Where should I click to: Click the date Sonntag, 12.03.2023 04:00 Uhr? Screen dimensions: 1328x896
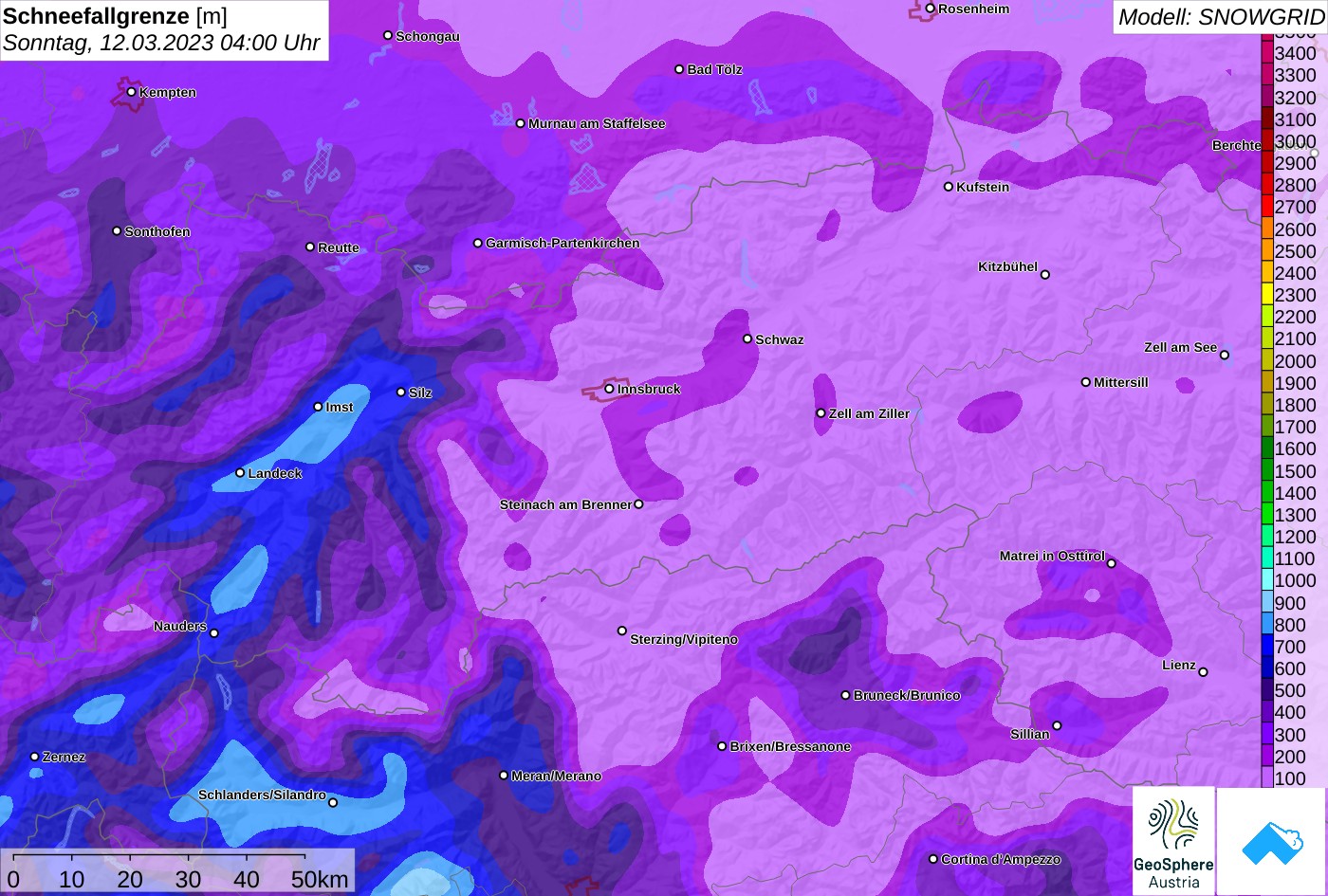(x=161, y=44)
